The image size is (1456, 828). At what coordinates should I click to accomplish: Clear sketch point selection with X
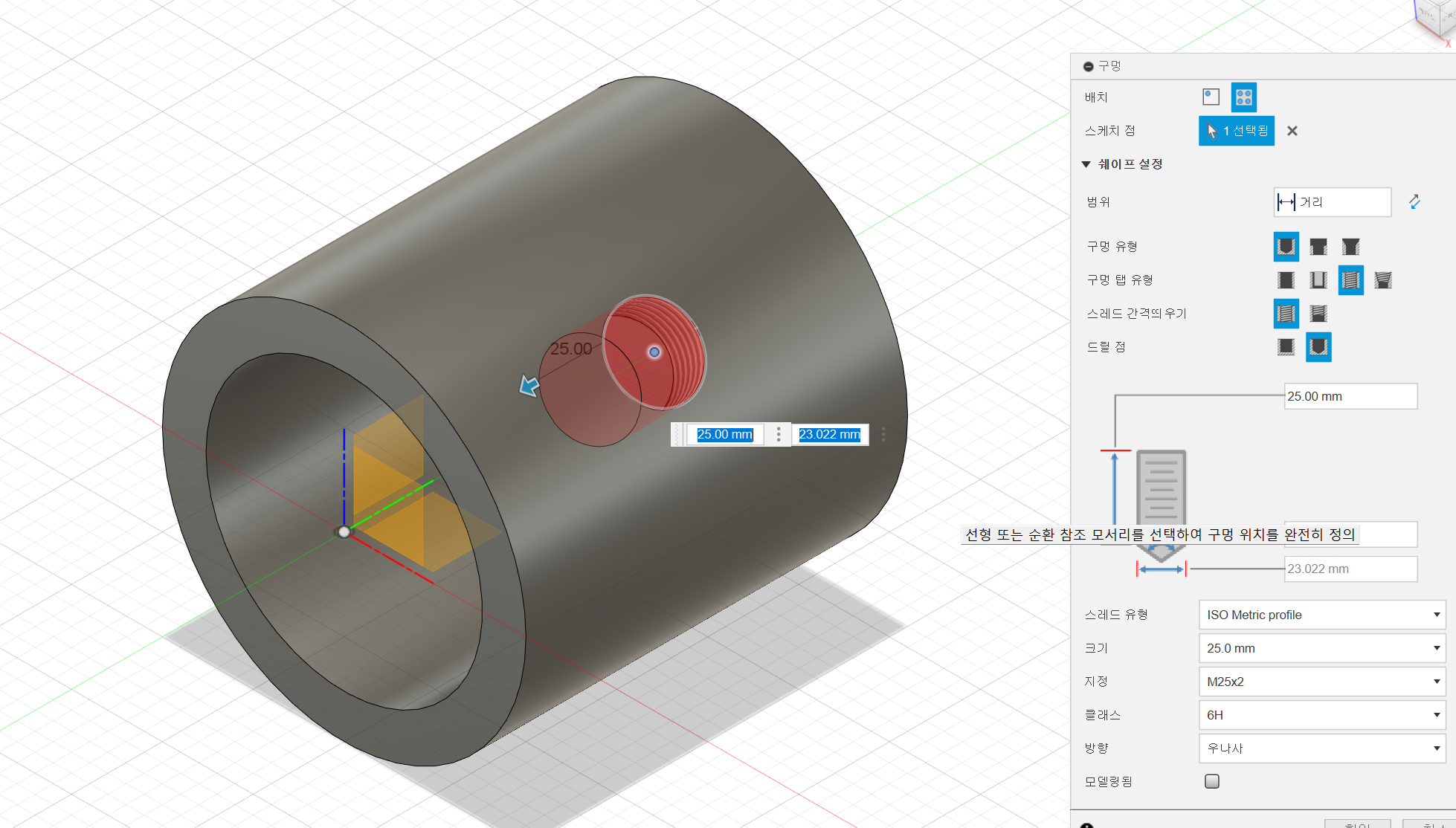(1292, 131)
